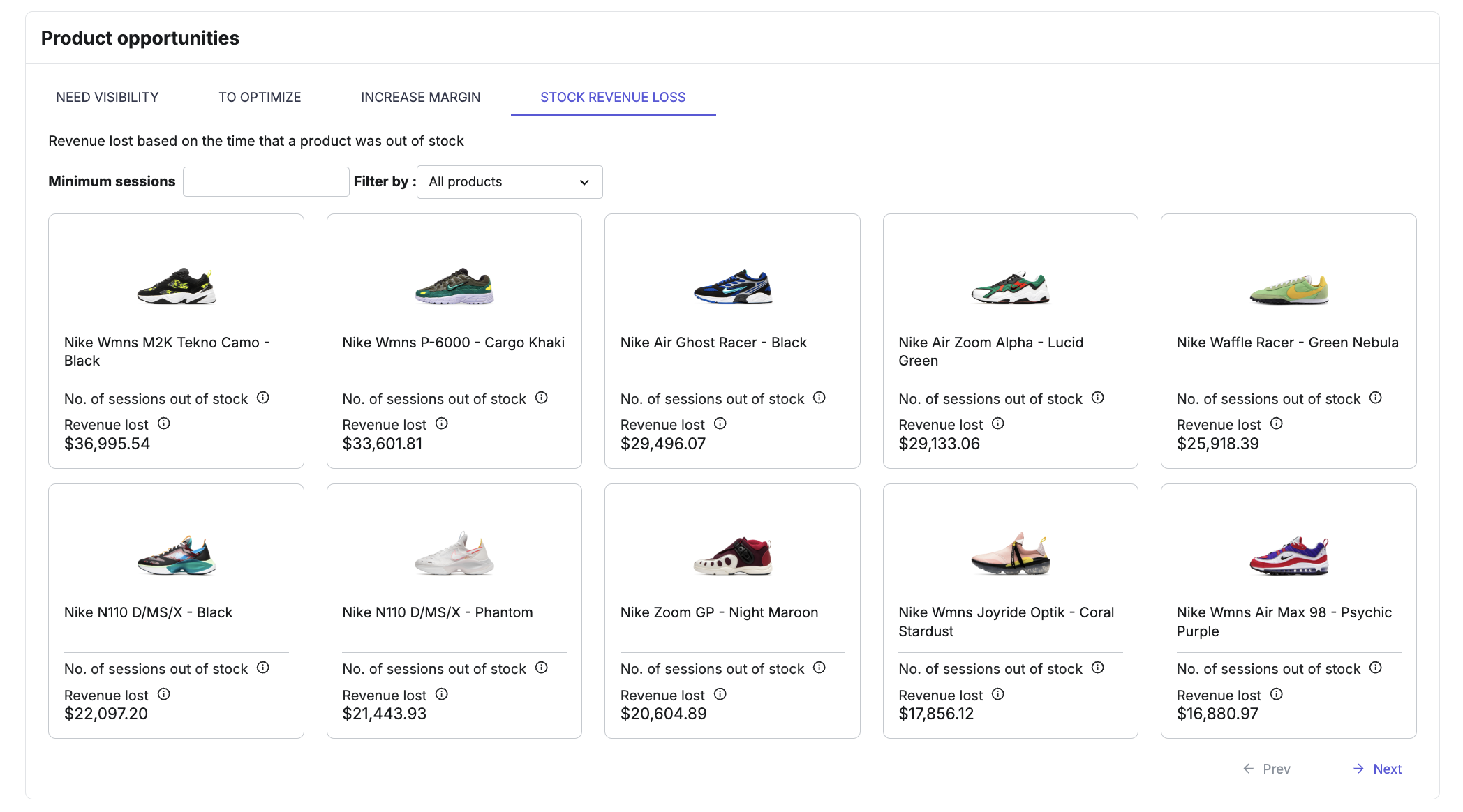Click sessions out of stock info icon for N110 D/MS/X Phantom
1463x812 pixels.
coord(542,668)
